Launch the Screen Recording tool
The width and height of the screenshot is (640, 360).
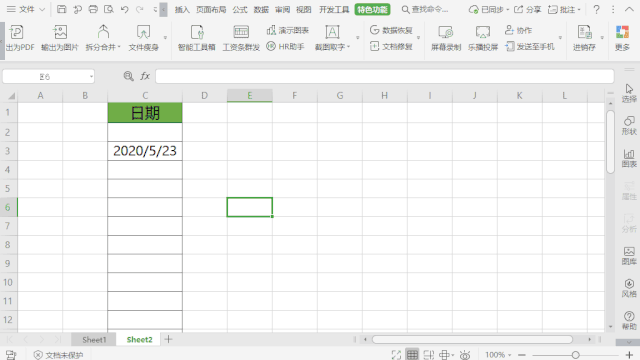(446, 32)
